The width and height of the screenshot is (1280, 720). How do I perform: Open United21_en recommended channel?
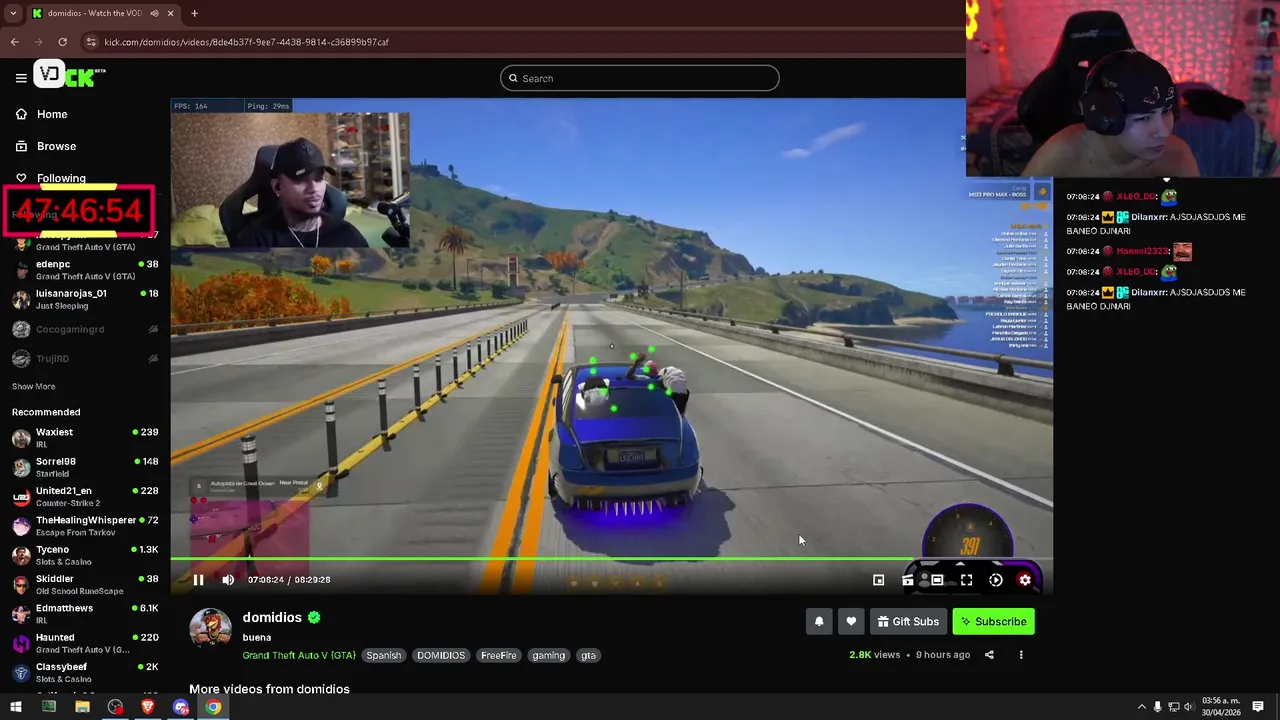[x=85, y=496]
